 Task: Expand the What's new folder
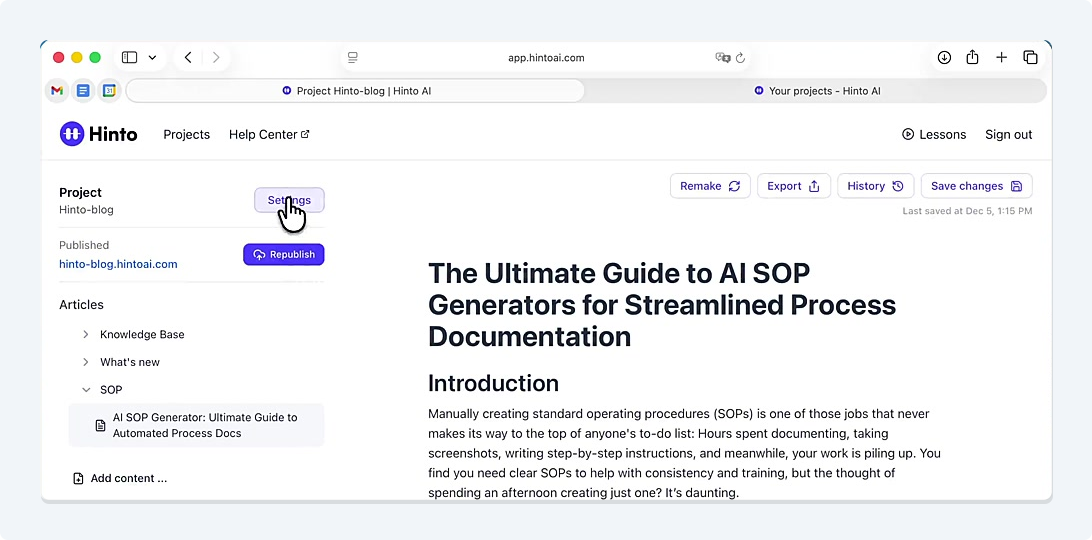[86, 362]
